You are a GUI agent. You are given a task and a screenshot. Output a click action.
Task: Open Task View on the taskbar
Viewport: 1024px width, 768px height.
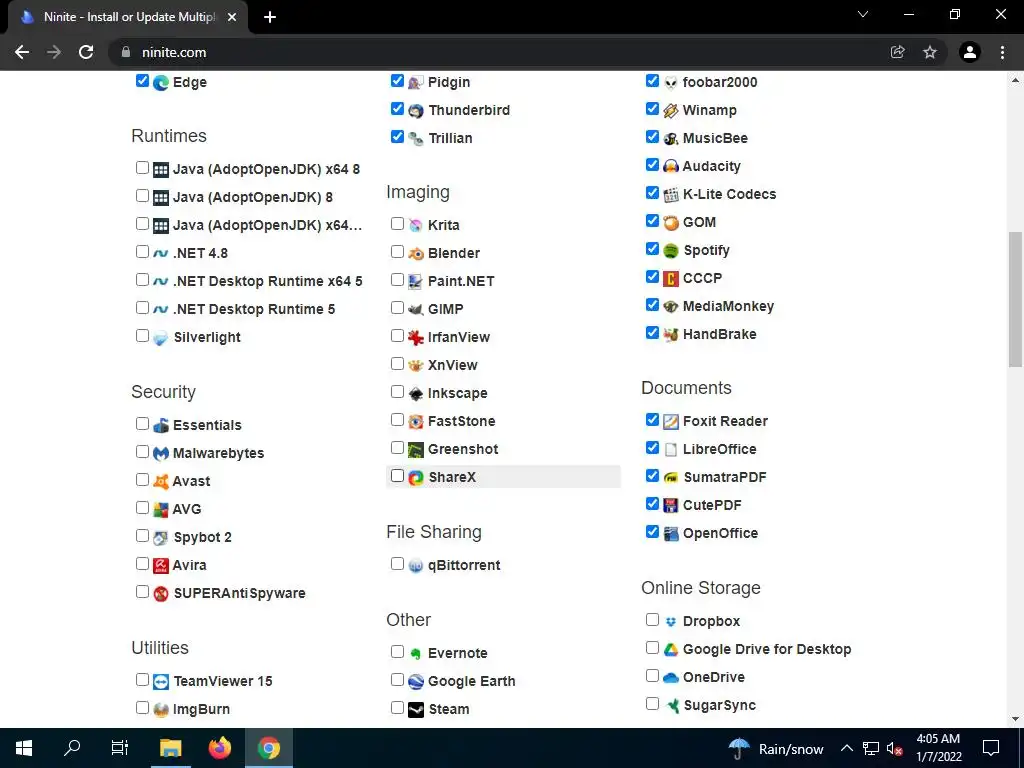coord(120,748)
